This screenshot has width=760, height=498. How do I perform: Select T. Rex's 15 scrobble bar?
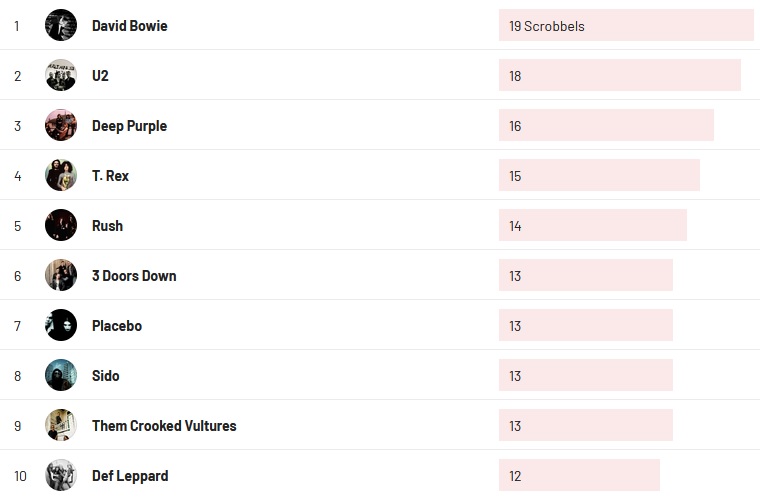(599, 176)
